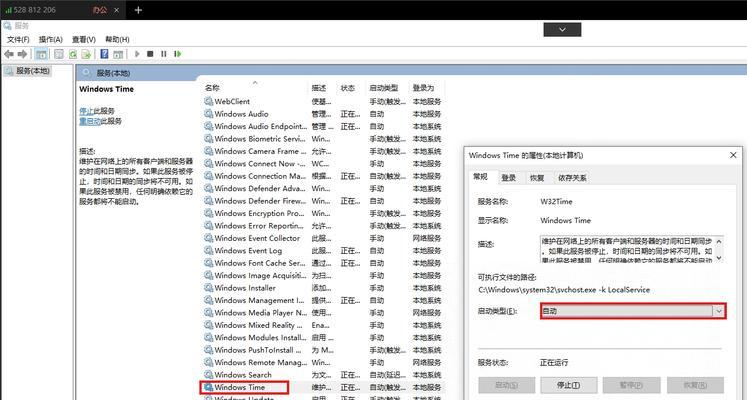Image resolution: width=747 pixels, height=400 pixels.
Task: Click the green Refresh toolbar icon
Action: (x=73, y=54)
